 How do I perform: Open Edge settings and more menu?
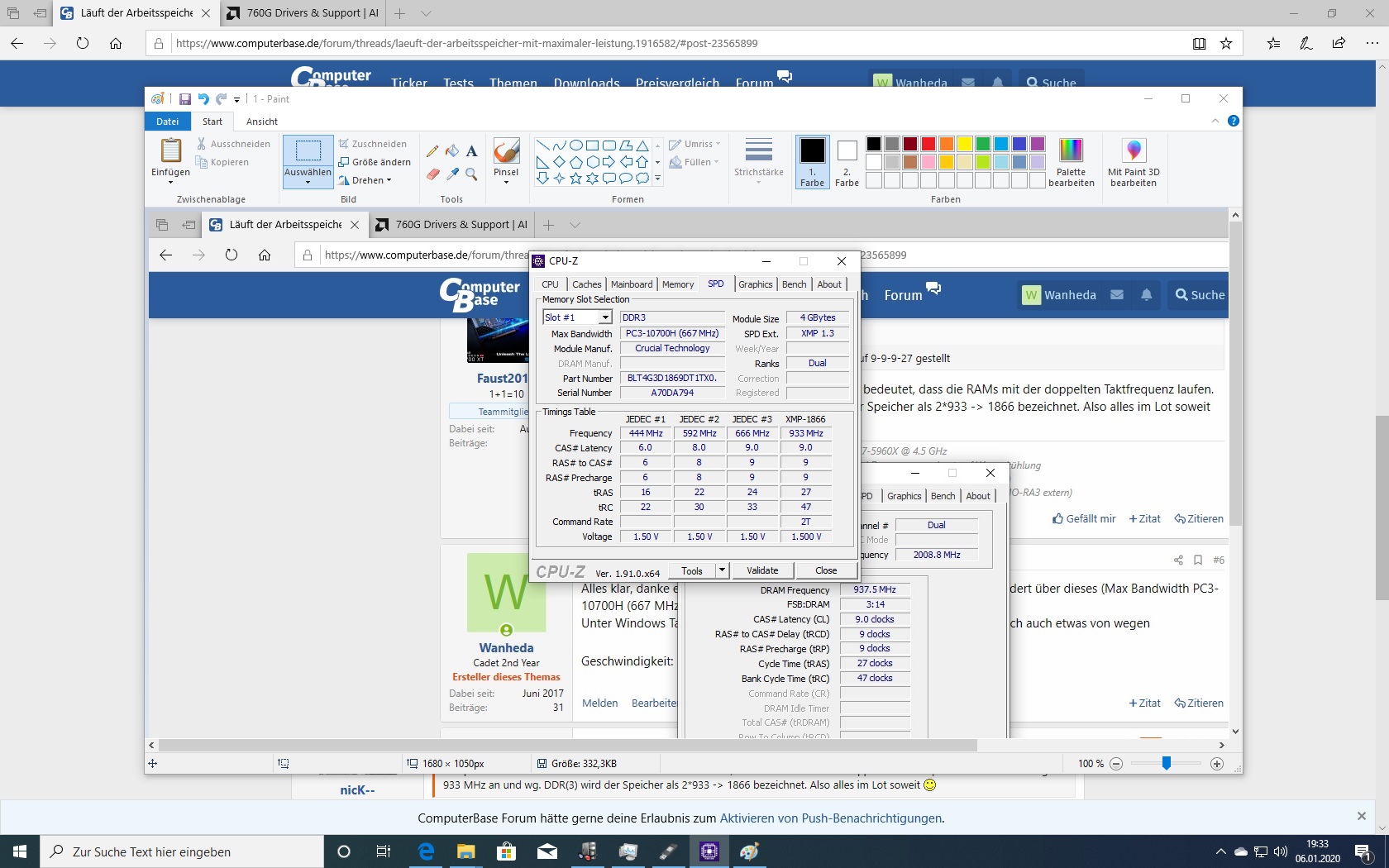[1372, 44]
